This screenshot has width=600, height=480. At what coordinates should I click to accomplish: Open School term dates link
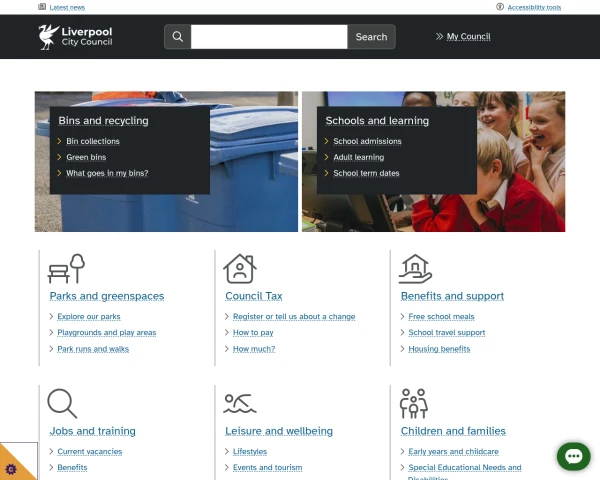tap(366, 173)
